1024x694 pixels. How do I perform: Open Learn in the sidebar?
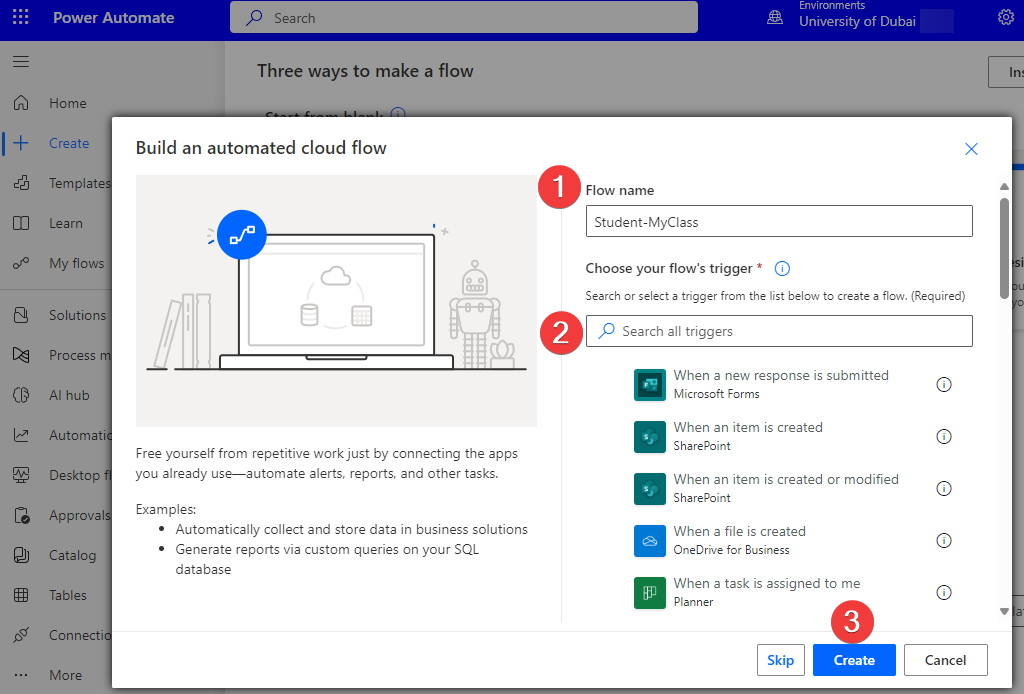coord(66,223)
